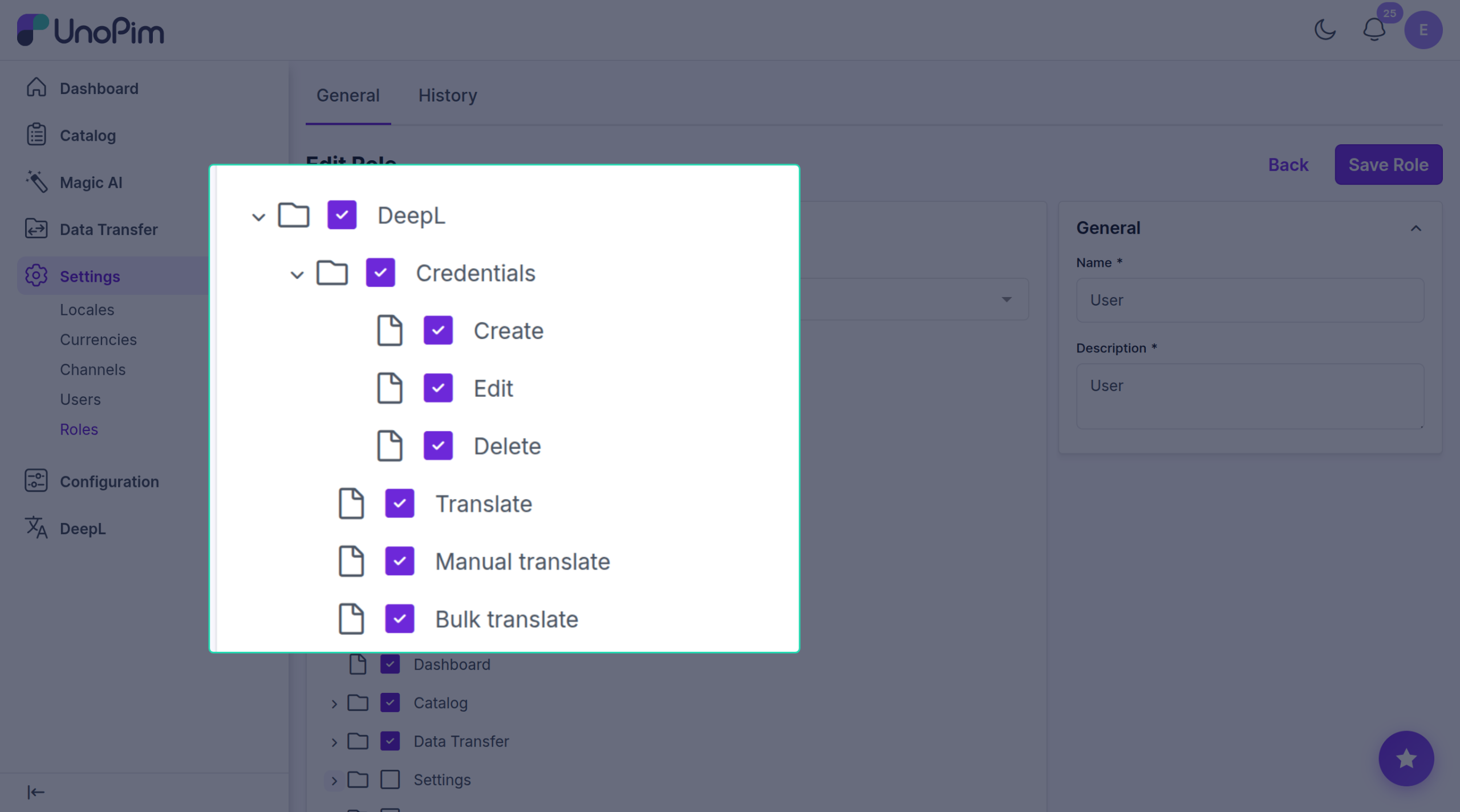The height and width of the screenshot is (812, 1460).
Task: Click the Dashboard home icon in sidebar
Action: [x=36, y=88]
